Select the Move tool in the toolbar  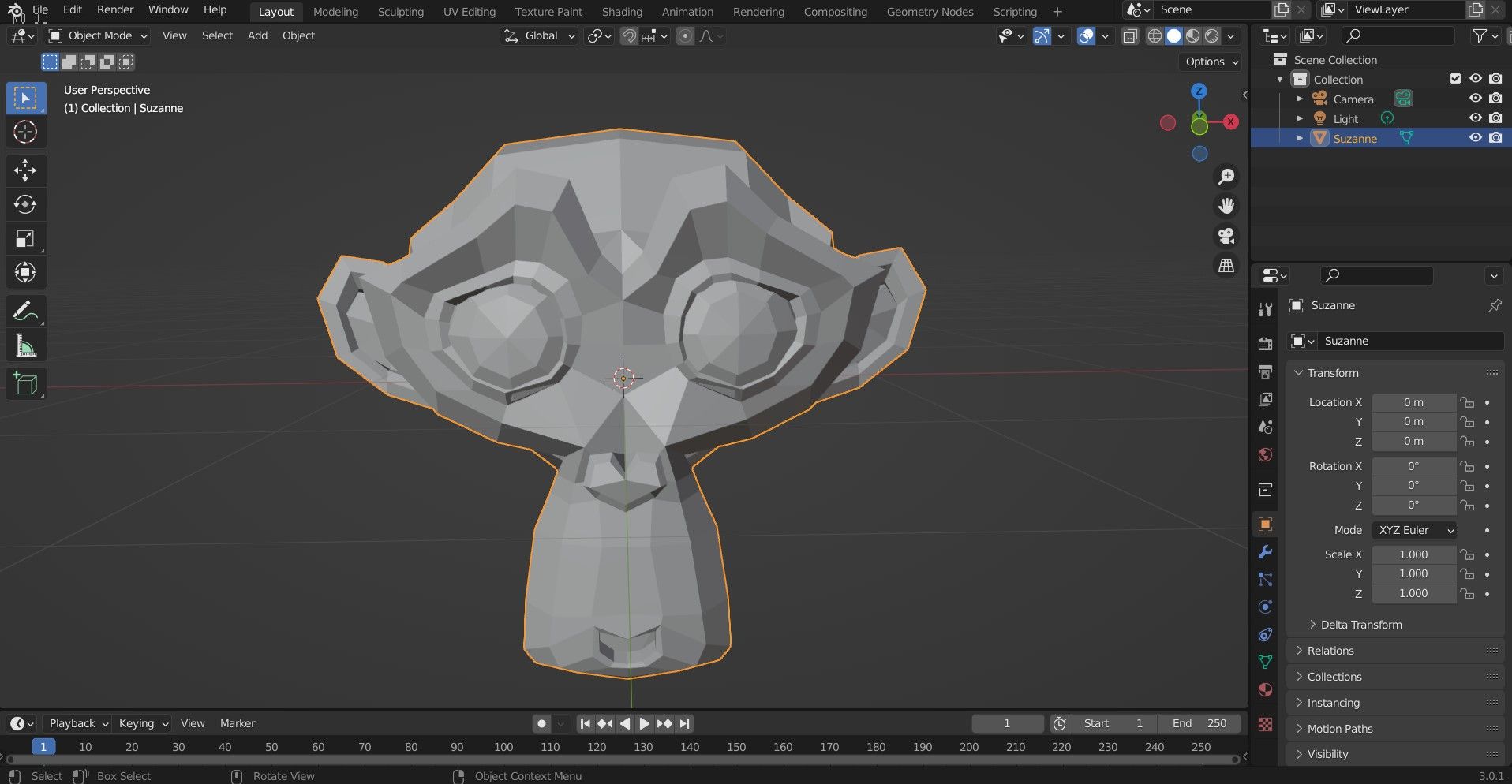tap(26, 170)
